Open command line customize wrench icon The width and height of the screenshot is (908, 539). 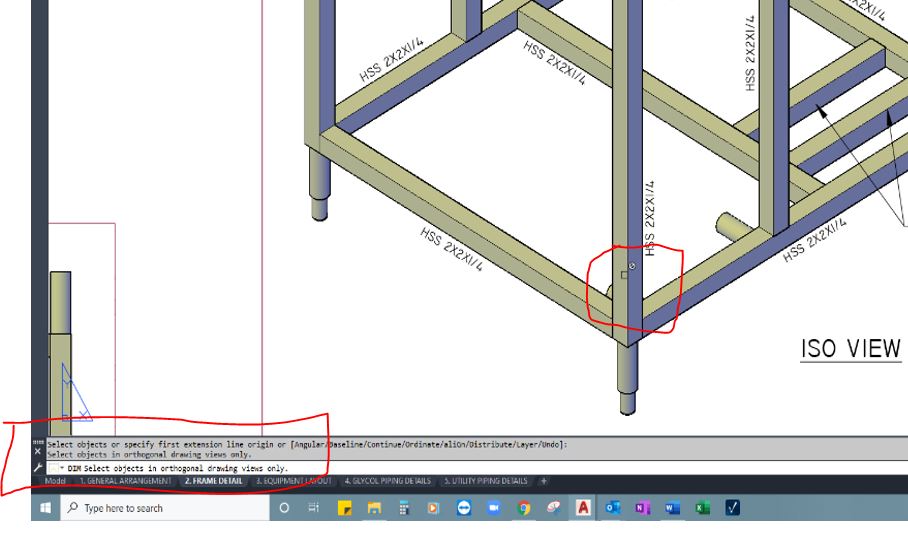tap(38, 467)
